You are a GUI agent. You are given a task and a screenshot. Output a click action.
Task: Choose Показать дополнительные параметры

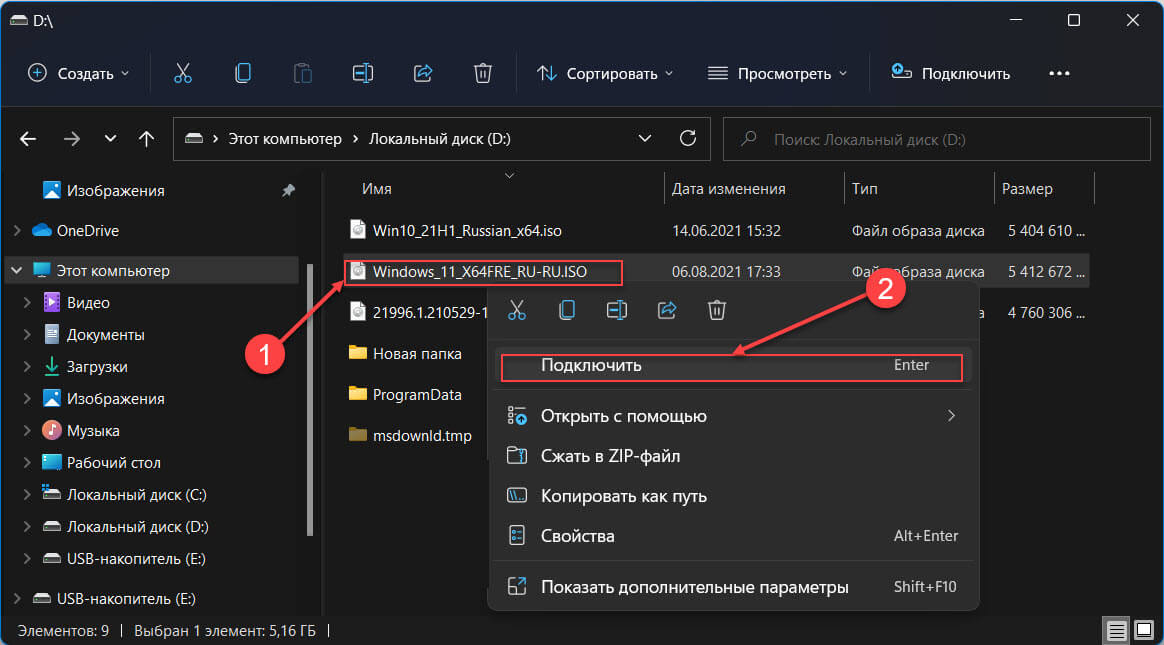tap(732, 587)
